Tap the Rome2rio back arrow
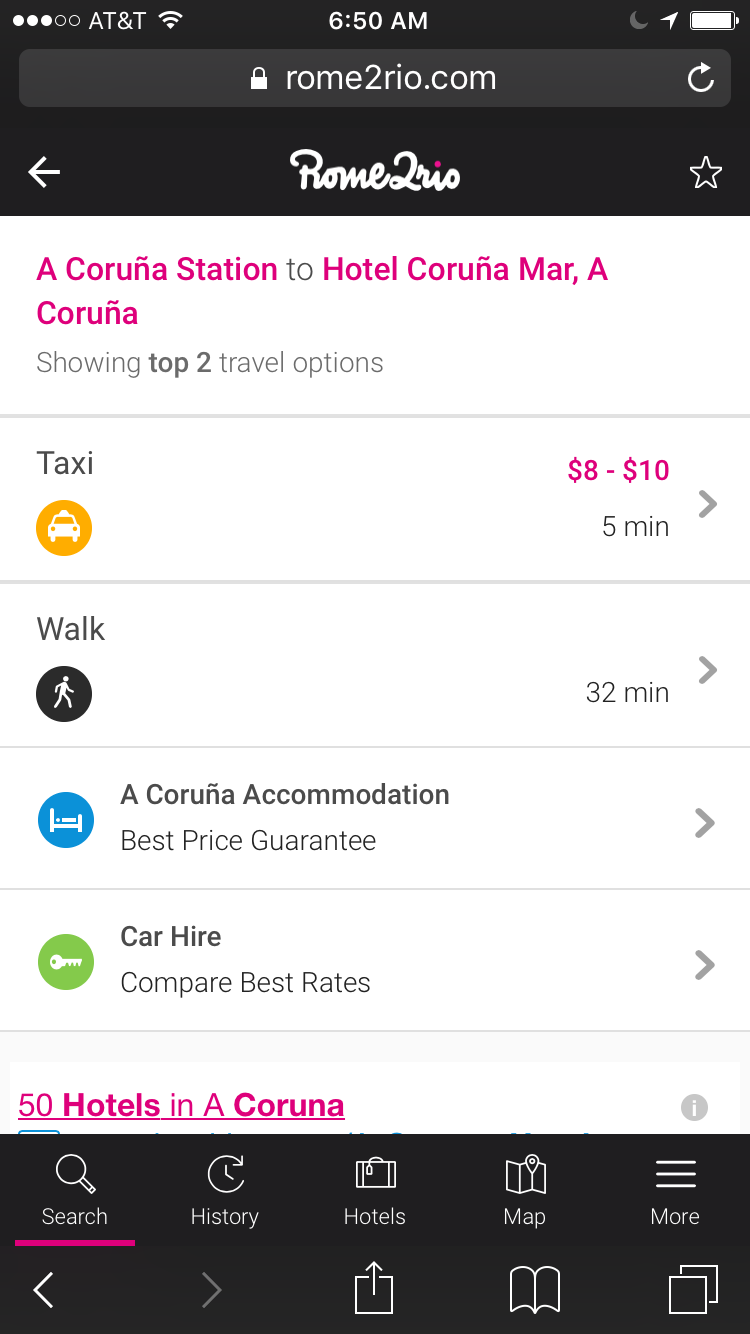This screenshot has height=1334, width=750. point(44,172)
